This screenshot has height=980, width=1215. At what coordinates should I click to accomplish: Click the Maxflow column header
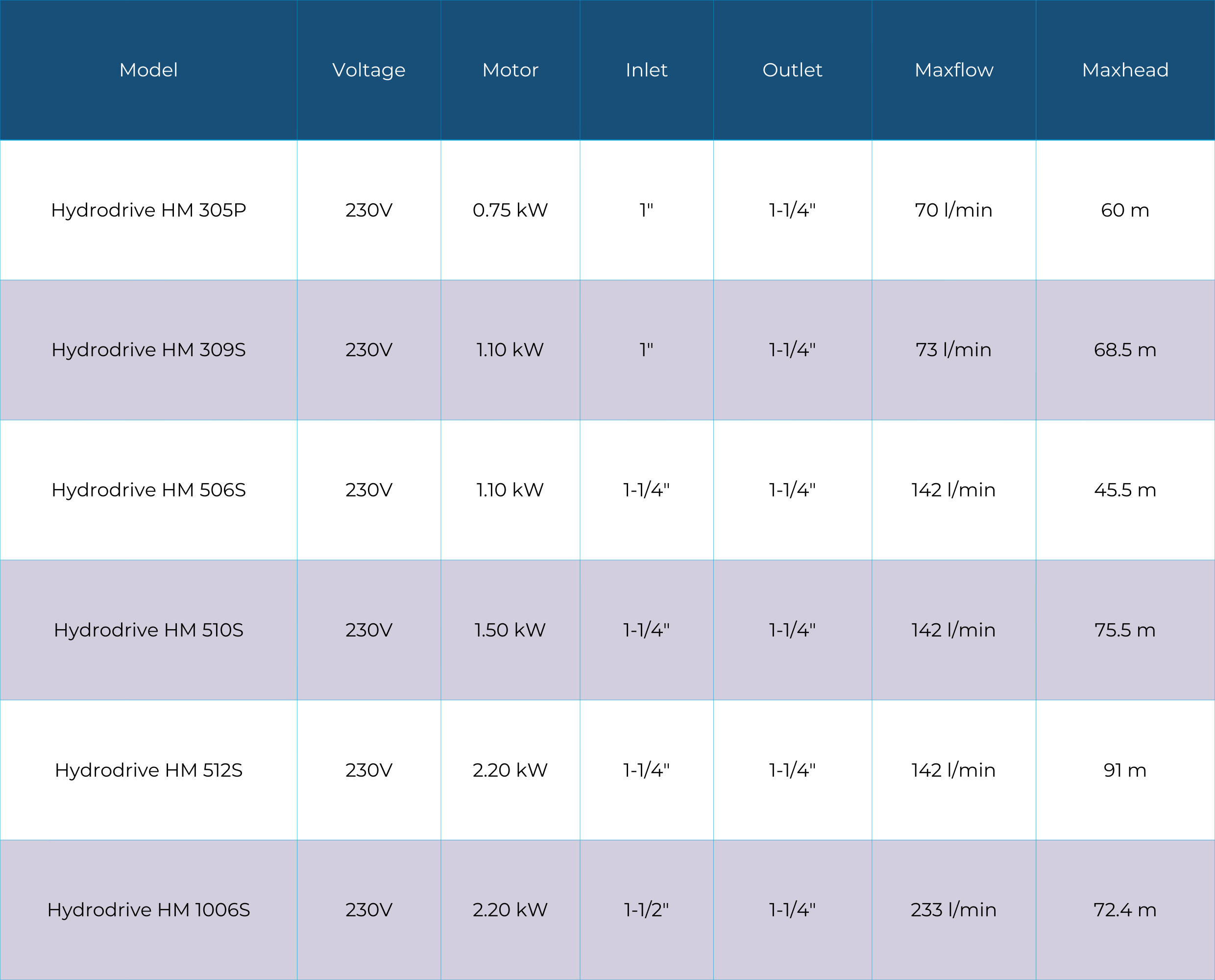[954, 70]
